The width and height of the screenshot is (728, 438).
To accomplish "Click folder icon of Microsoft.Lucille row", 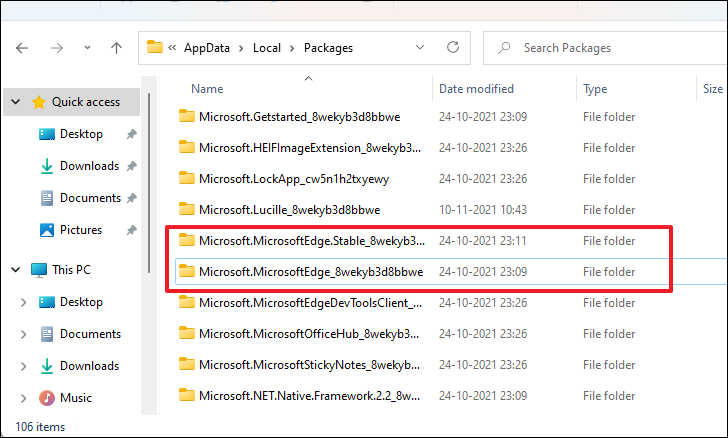I will click(187, 209).
